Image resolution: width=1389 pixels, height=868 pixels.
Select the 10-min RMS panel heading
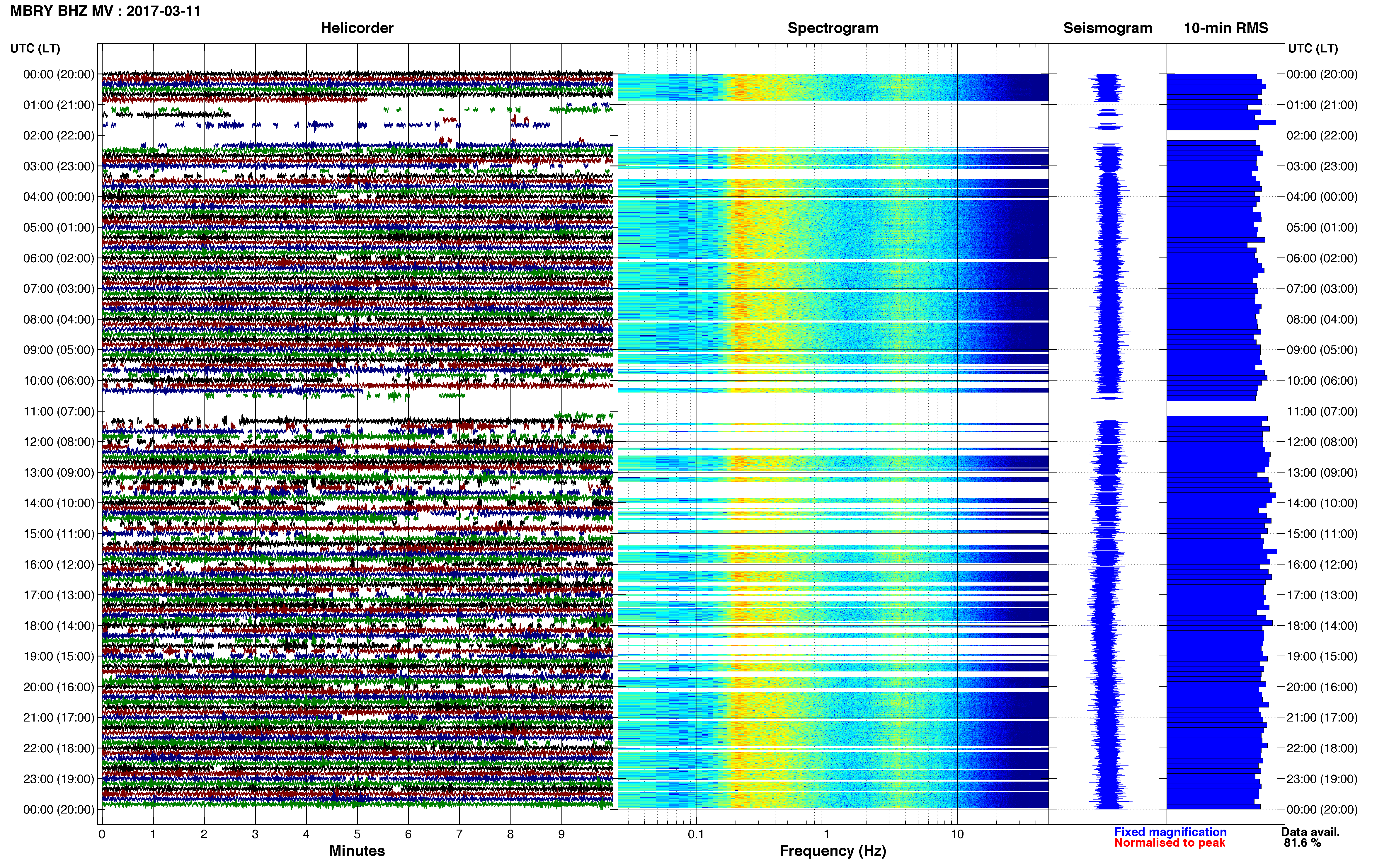coord(1226,28)
